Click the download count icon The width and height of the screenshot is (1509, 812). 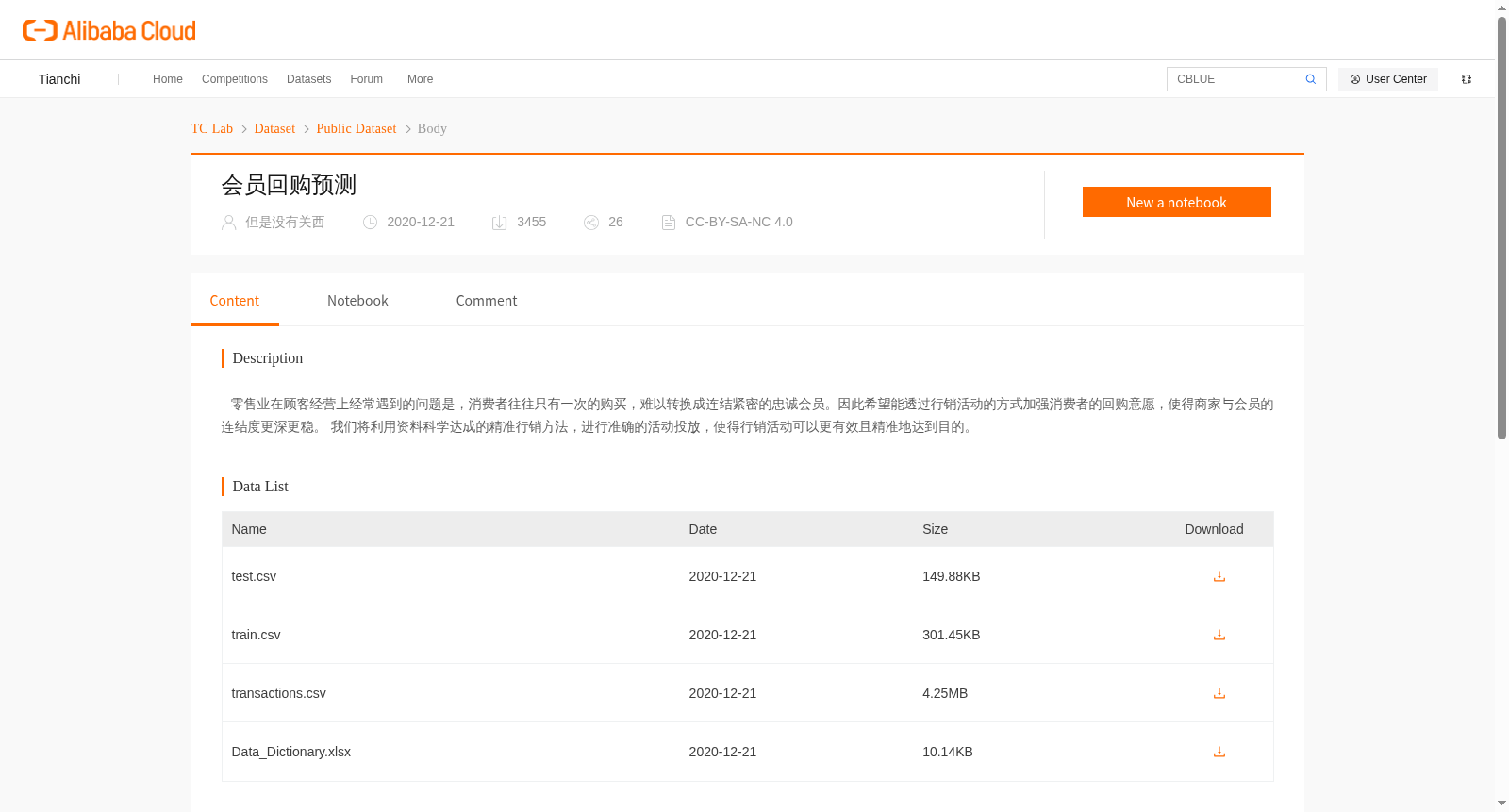500,223
